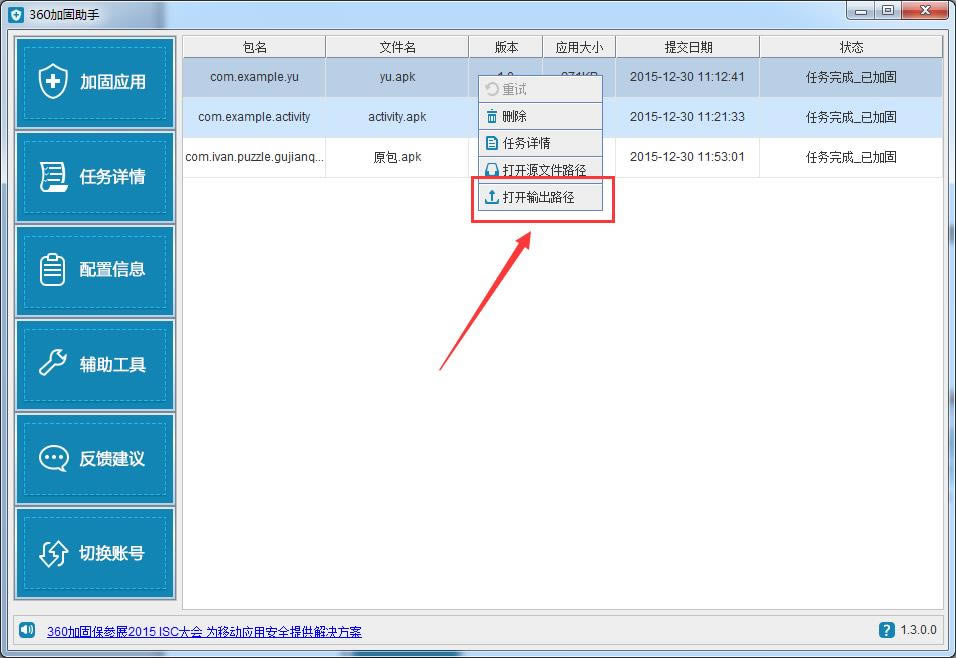Viewport: 956px width, 658px height.
Task: Click the speaker icon in status bar
Action: point(27,629)
